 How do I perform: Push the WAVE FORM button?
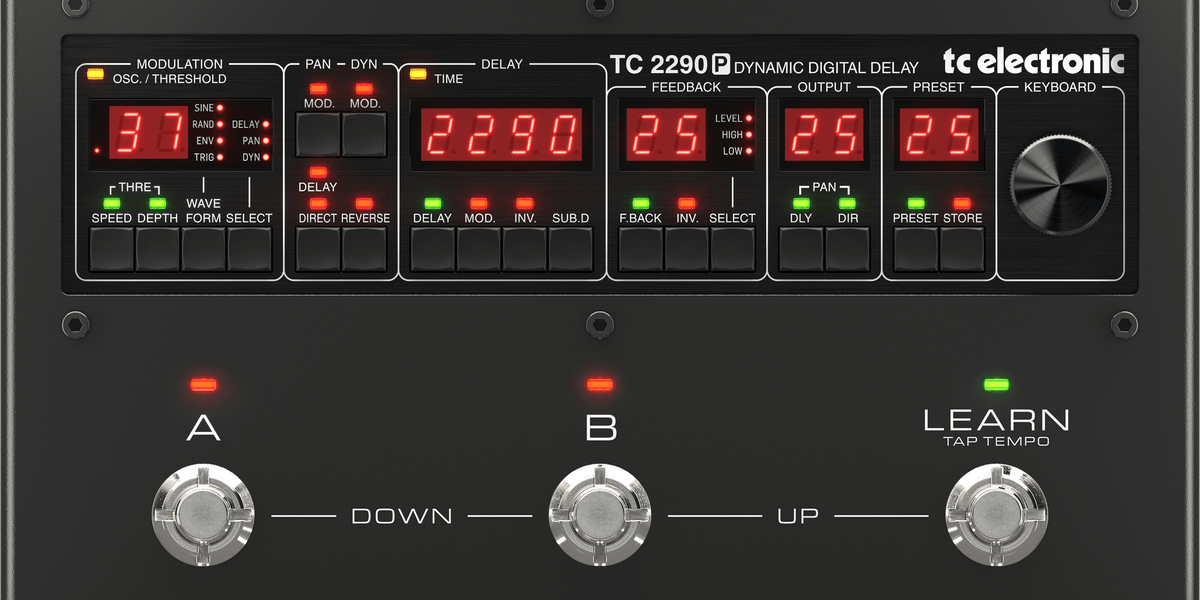[204, 249]
